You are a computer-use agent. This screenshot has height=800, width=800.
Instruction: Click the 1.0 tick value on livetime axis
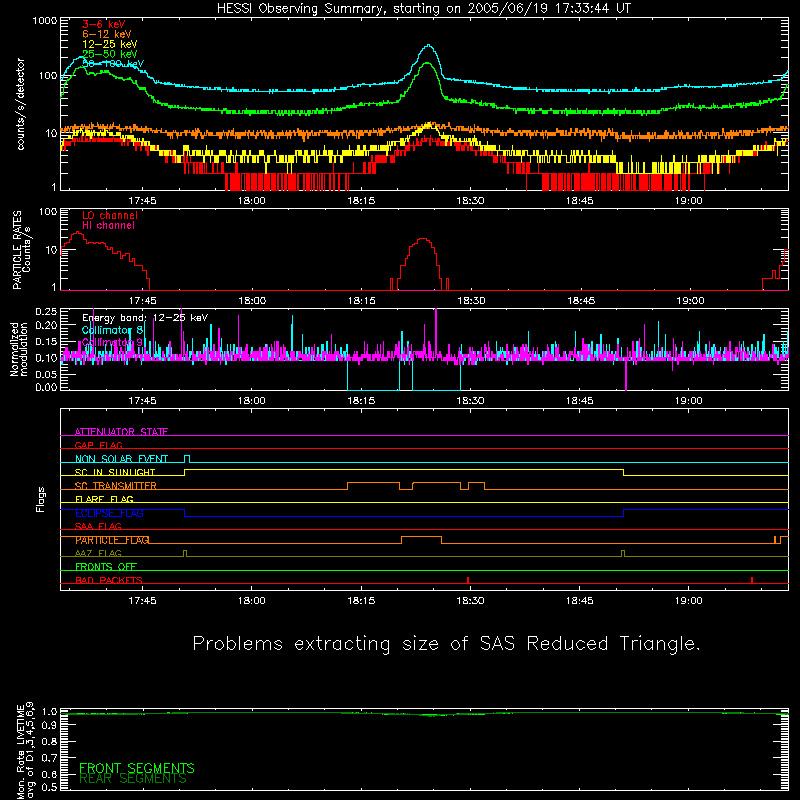pyautogui.click(x=49, y=712)
